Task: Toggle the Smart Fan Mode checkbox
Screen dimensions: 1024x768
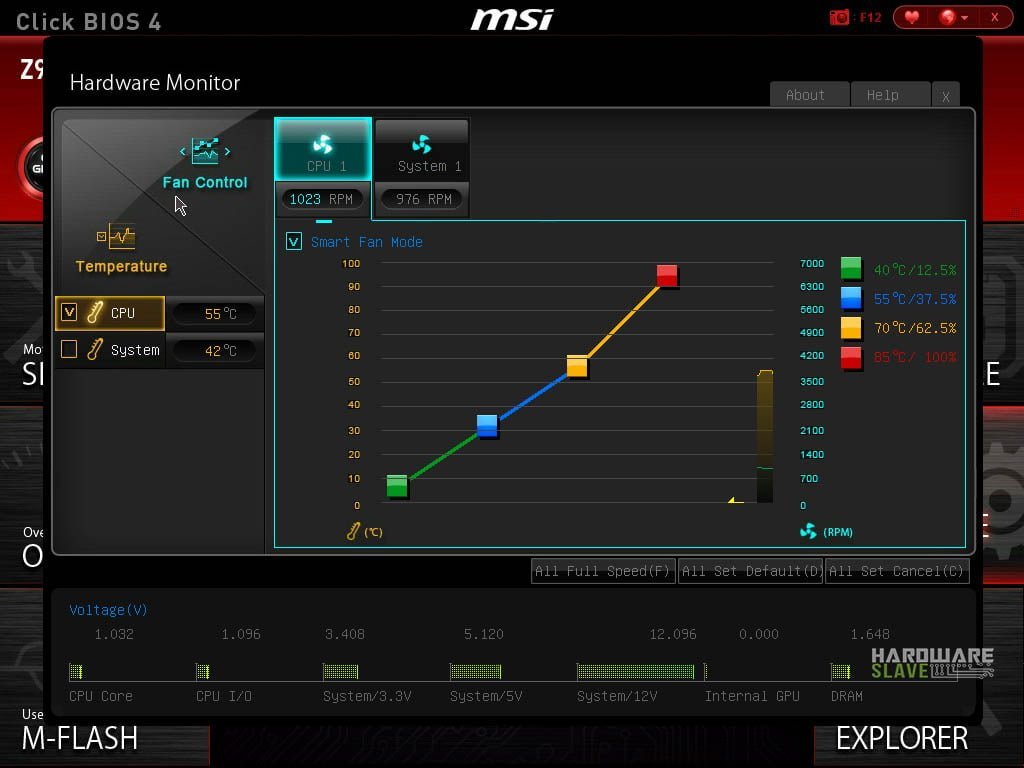Action: (x=294, y=242)
